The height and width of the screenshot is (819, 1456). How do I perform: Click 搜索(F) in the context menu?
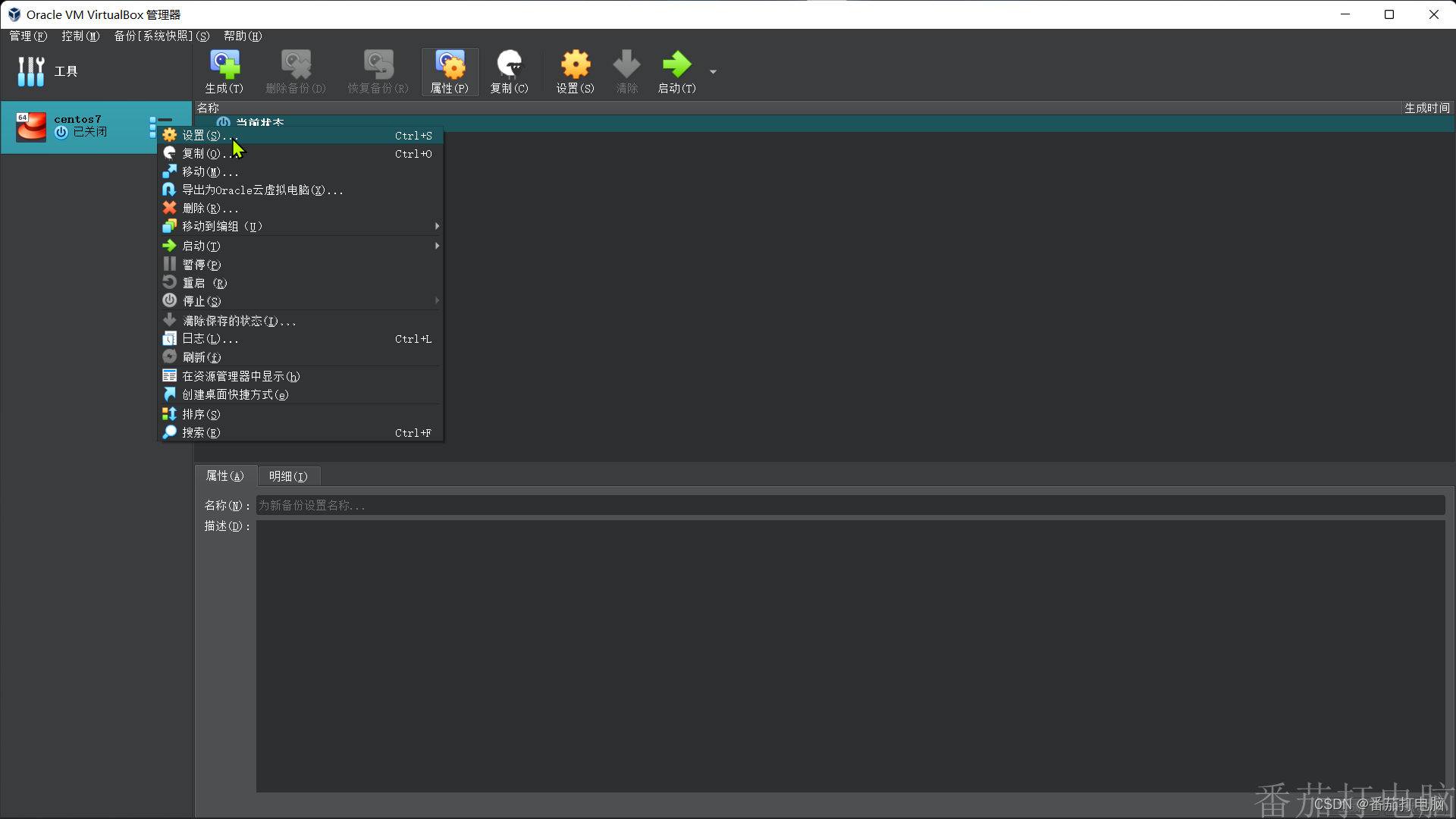(300, 433)
